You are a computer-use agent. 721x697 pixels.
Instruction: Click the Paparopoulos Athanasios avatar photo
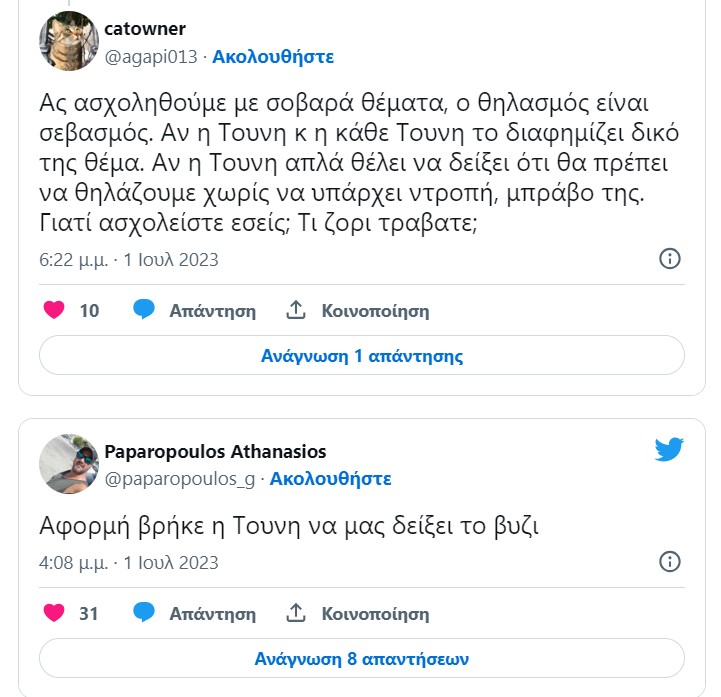[68, 464]
